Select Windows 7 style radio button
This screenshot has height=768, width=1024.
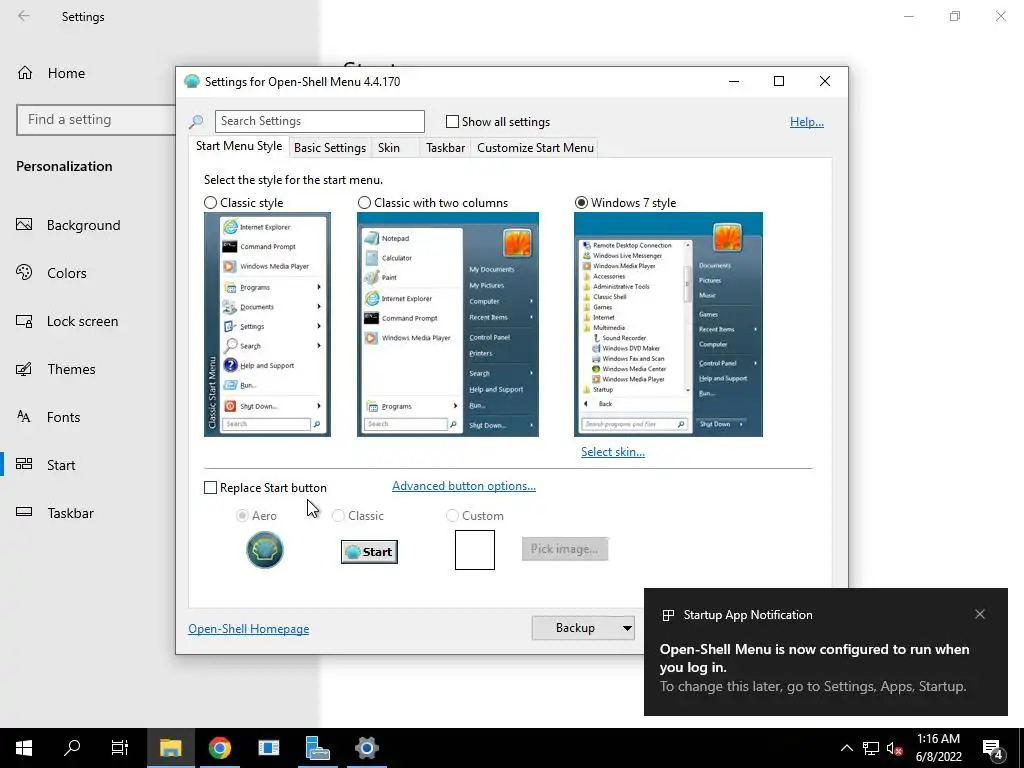coord(581,202)
